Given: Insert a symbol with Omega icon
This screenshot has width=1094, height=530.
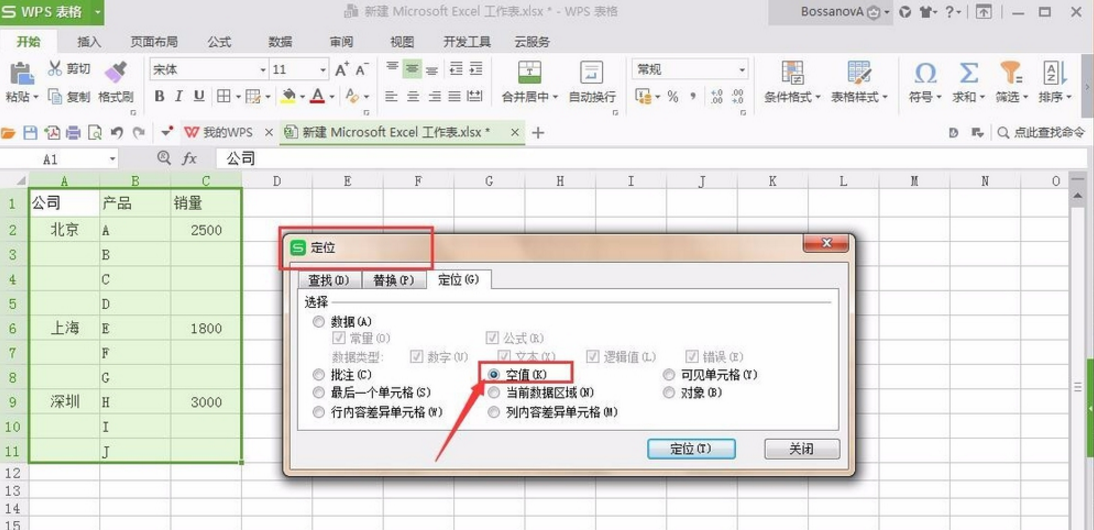Looking at the screenshot, I should (925, 73).
